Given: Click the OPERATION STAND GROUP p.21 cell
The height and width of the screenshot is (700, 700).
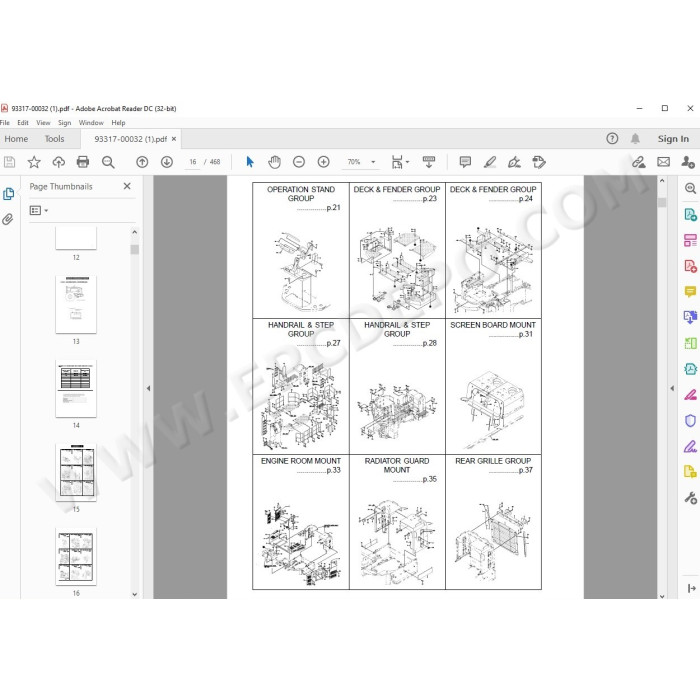Looking at the screenshot, I should pyautogui.click(x=301, y=250).
